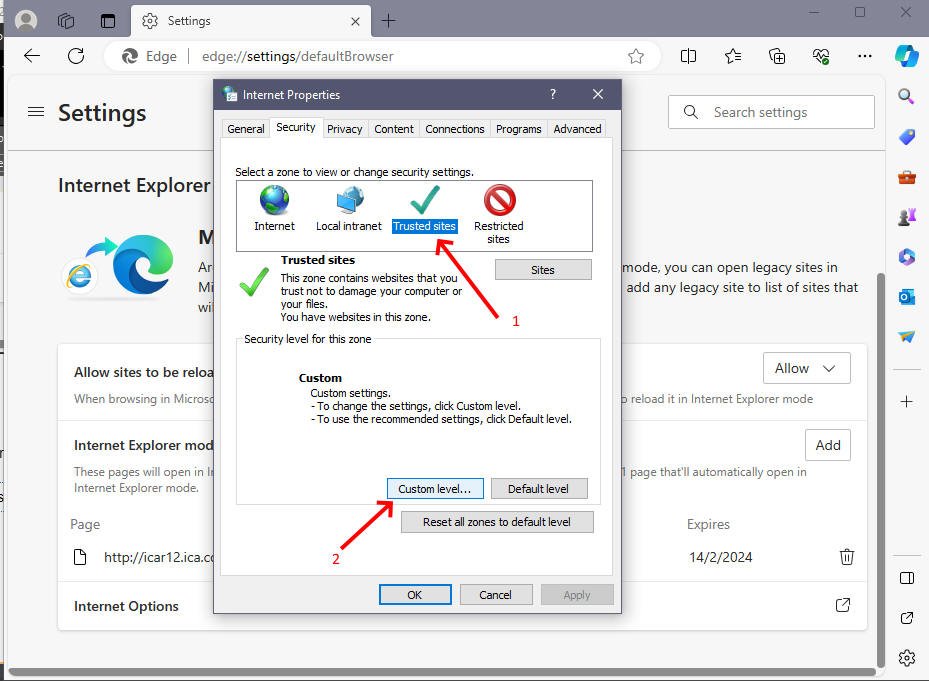Image resolution: width=929 pixels, height=681 pixels.
Task: Open the sidebar Games chess icon
Action: (906, 217)
